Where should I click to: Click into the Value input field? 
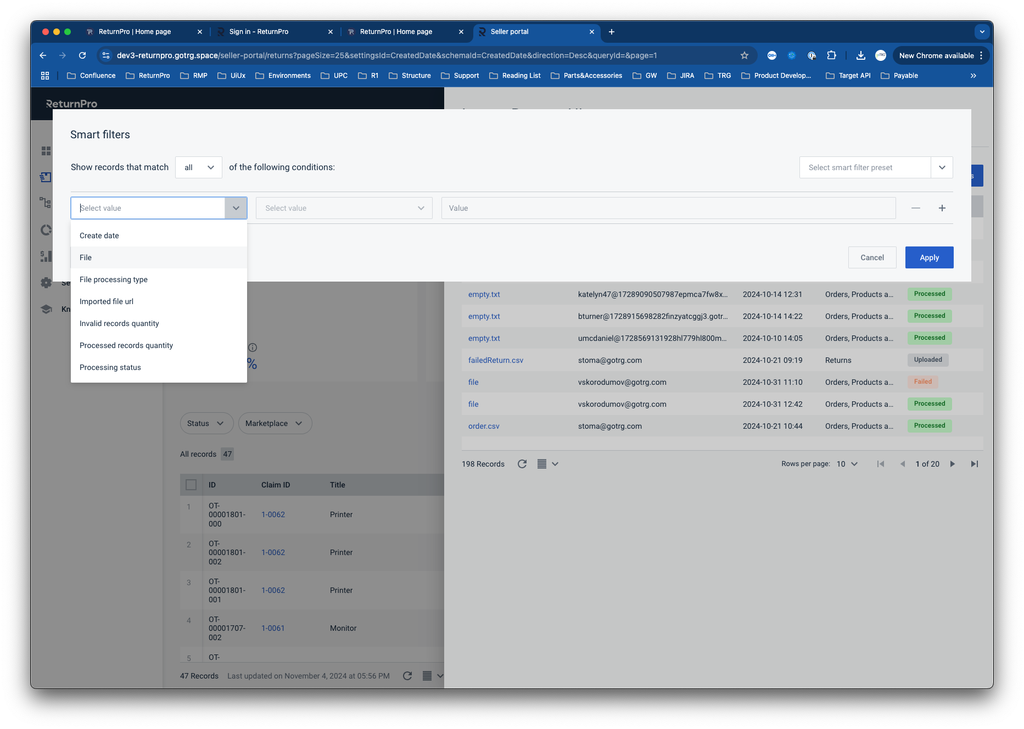(x=667, y=208)
